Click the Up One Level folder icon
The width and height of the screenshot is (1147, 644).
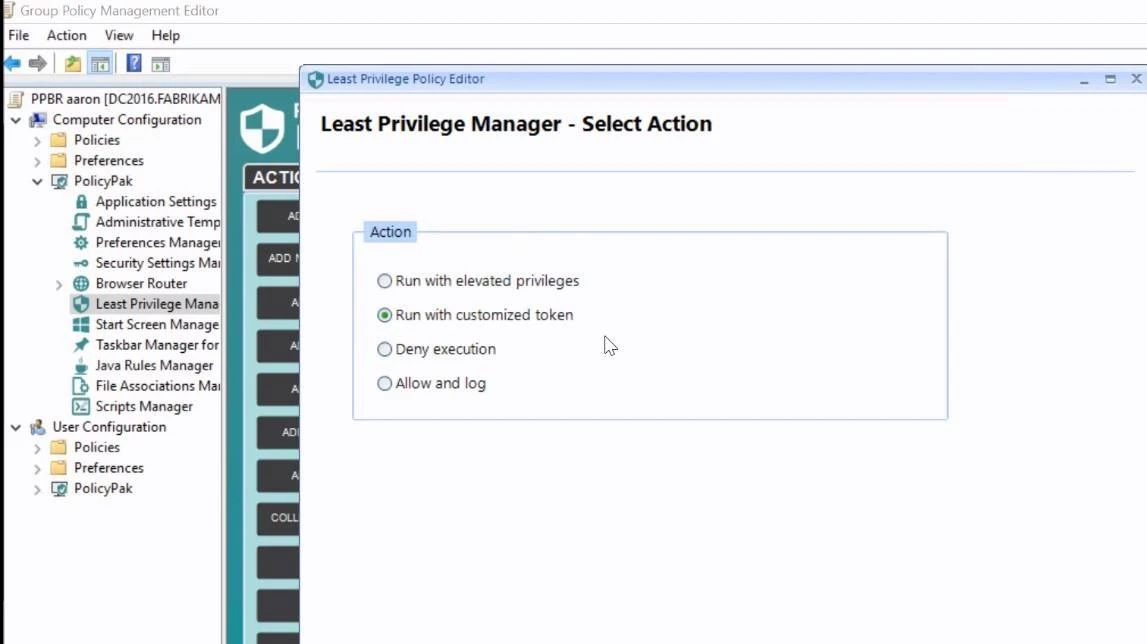pyautogui.click(x=73, y=64)
